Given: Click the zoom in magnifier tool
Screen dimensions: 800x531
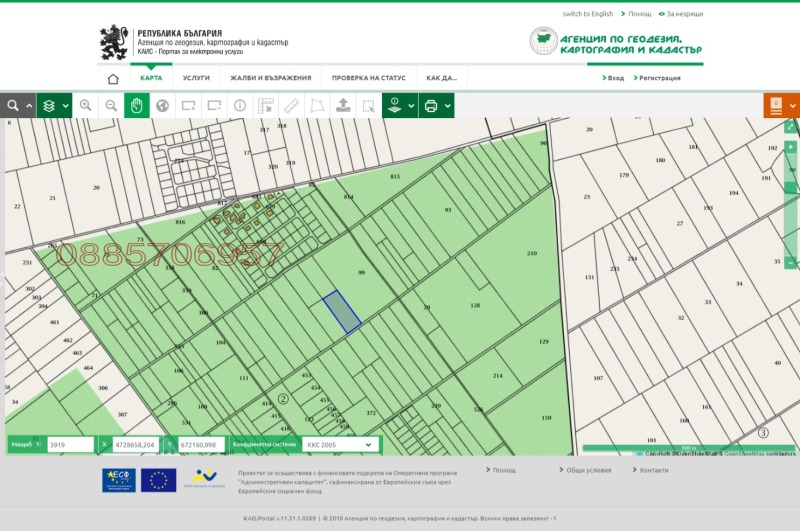Looking at the screenshot, I should click(x=85, y=105).
